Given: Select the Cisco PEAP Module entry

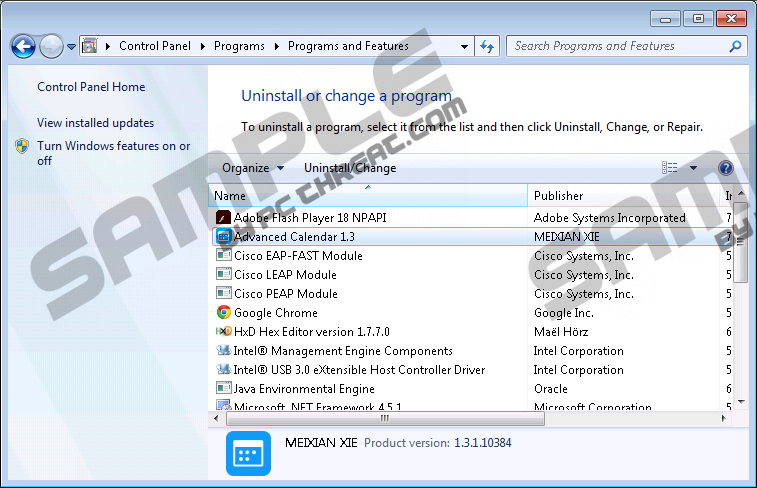Looking at the screenshot, I should point(286,293).
